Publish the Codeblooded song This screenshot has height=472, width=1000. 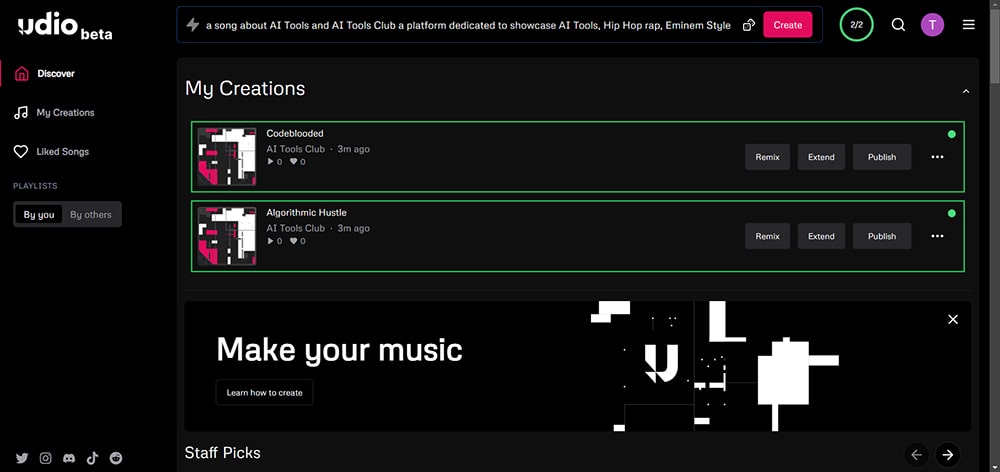coord(882,157)
